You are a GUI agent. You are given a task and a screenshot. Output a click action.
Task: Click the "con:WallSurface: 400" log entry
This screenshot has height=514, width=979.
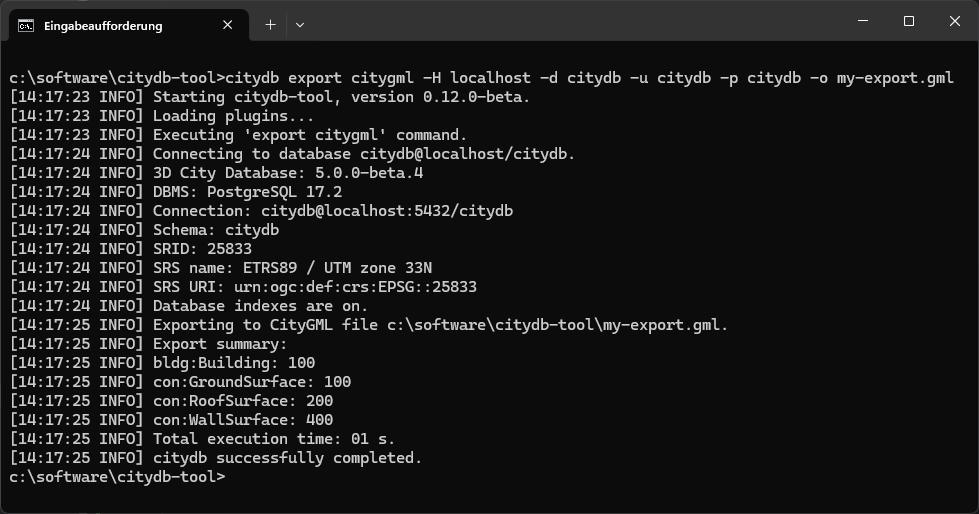pyautogui.click(x=243, y=420)
